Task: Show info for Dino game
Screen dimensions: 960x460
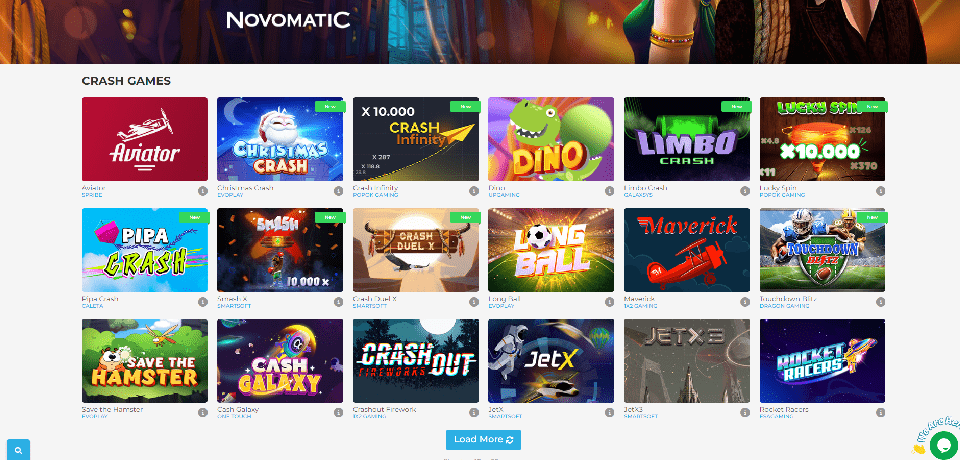Action: coord(609,191)
